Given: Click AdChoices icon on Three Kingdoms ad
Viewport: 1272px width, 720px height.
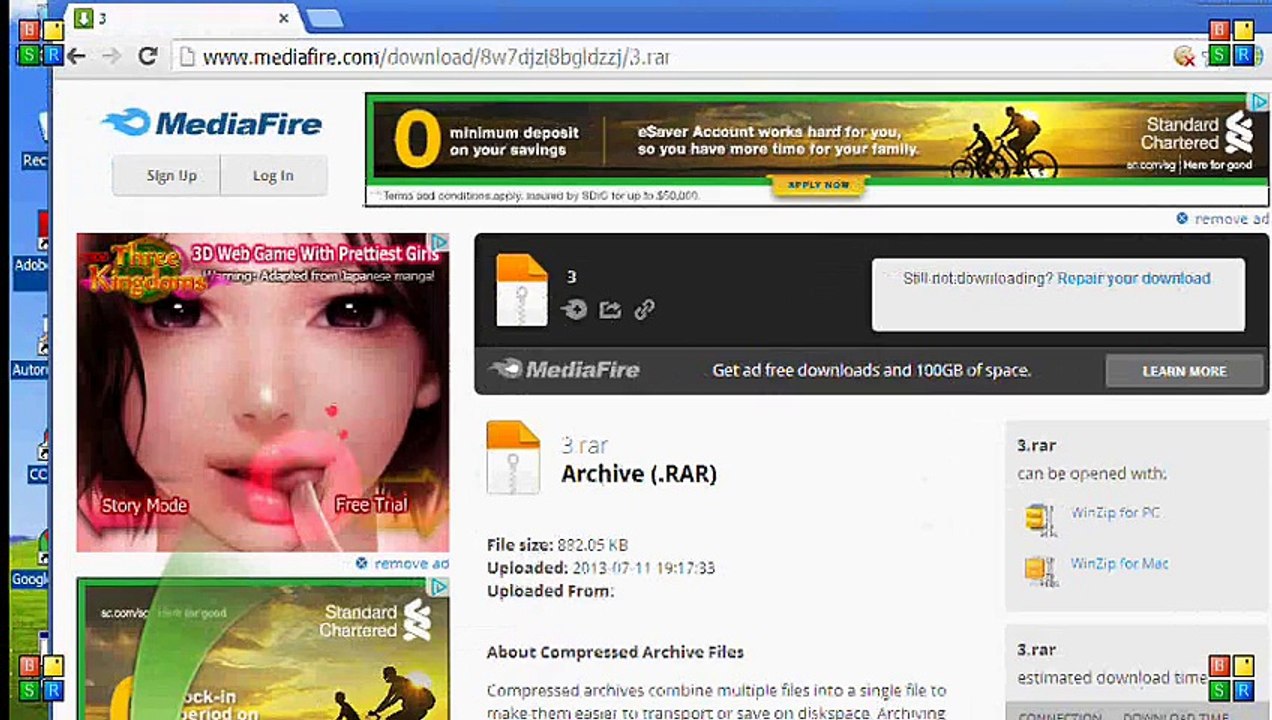Looking at the screenshot, I should click(x=438, y=242).
